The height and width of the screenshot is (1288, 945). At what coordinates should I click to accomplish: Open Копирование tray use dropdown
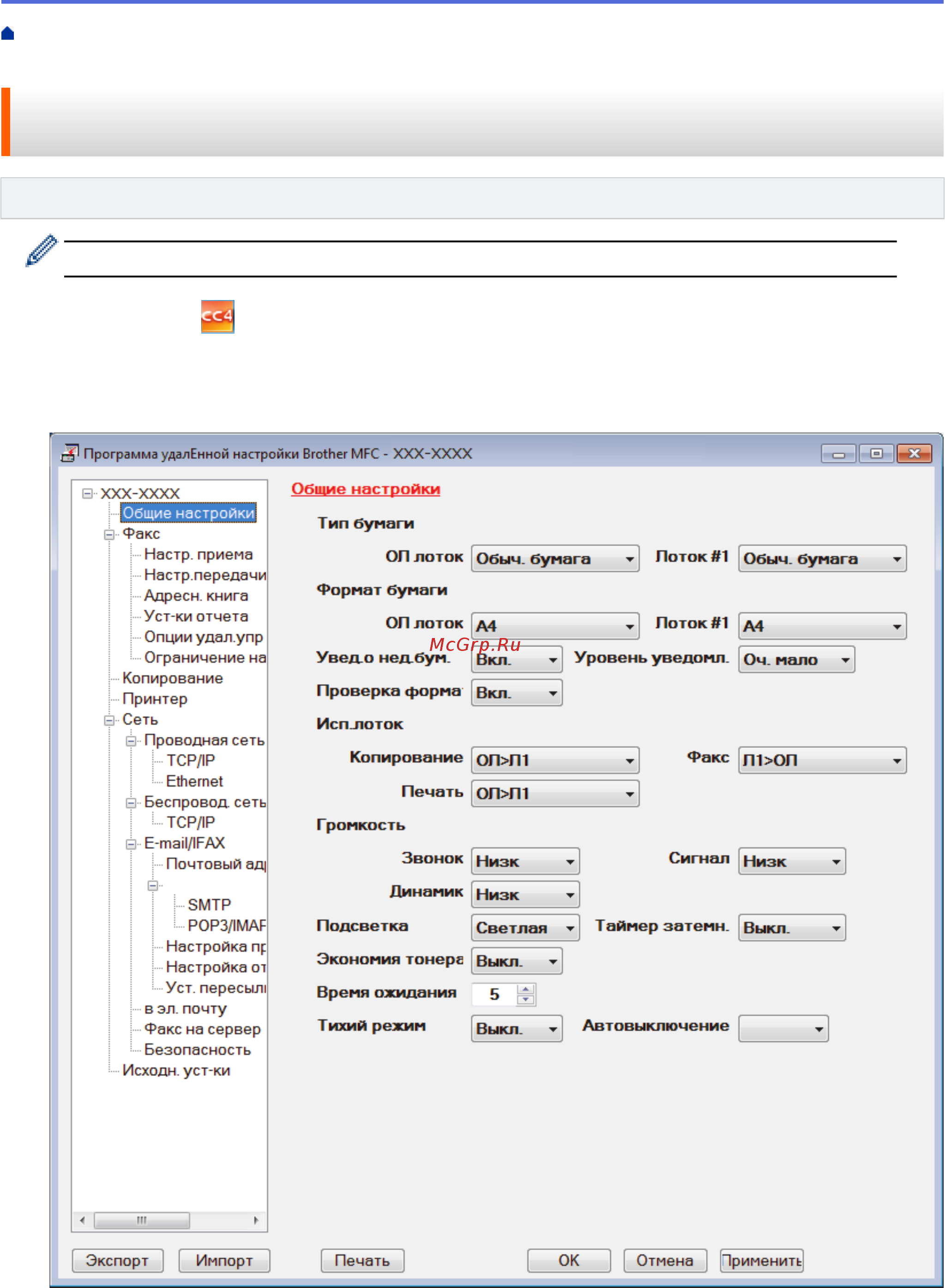(x=555, y=760)
